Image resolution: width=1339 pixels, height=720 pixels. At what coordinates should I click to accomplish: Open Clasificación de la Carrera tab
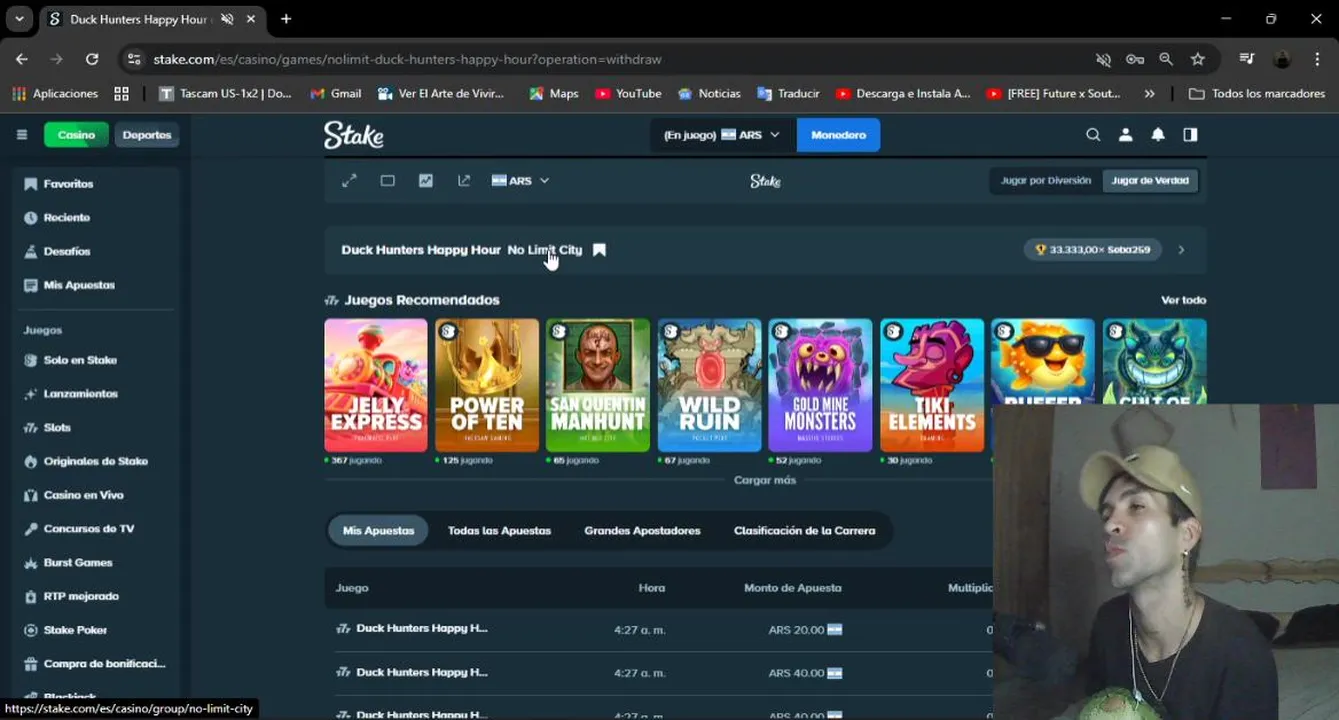tap(804, 531)
